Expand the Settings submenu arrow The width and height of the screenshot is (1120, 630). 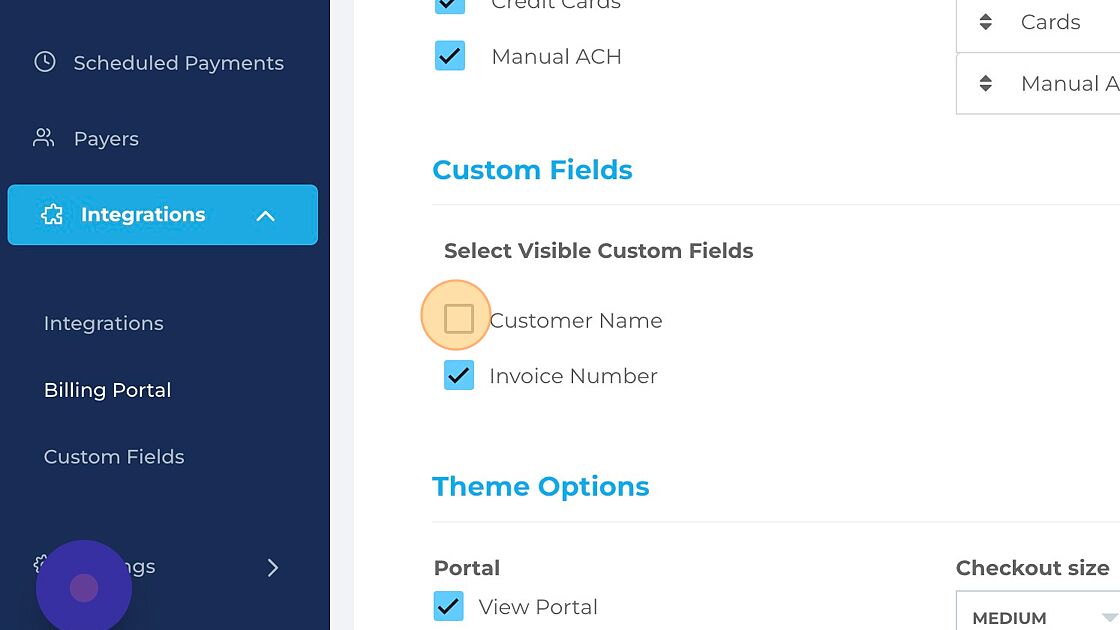click(273, 567)
